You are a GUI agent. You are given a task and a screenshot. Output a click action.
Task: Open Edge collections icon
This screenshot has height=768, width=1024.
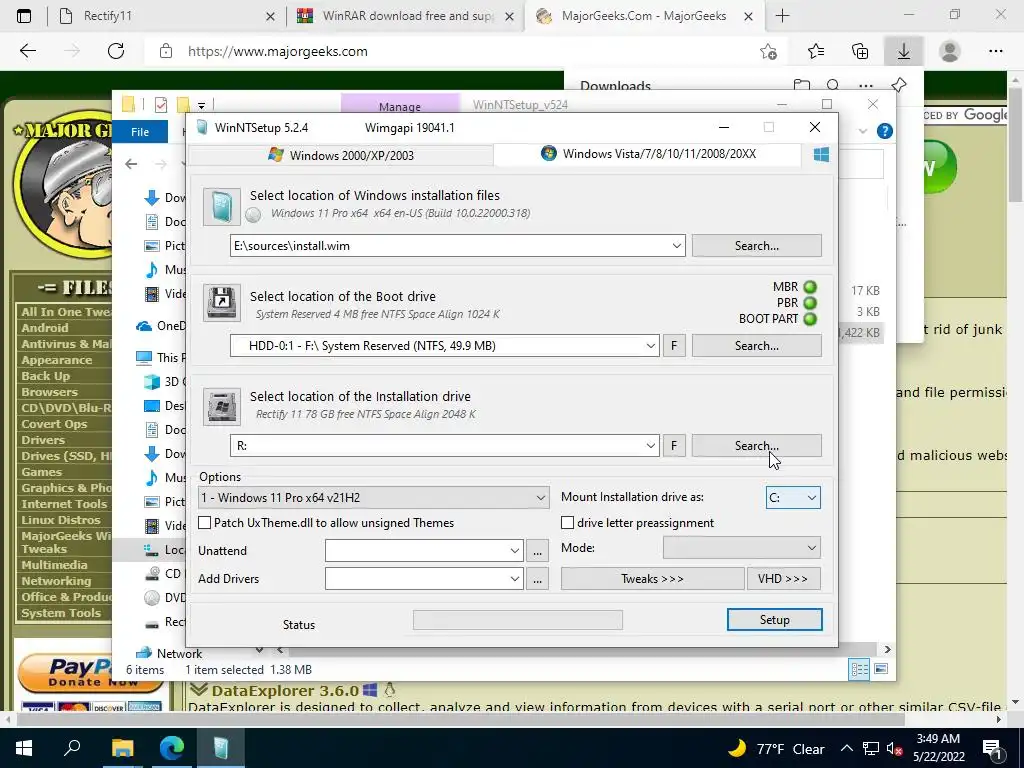click(x=860, y=51)
